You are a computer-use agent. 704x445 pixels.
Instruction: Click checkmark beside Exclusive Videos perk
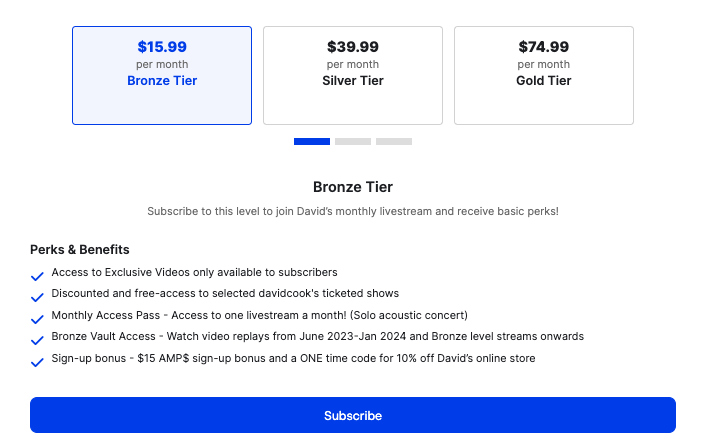point(37,276)
